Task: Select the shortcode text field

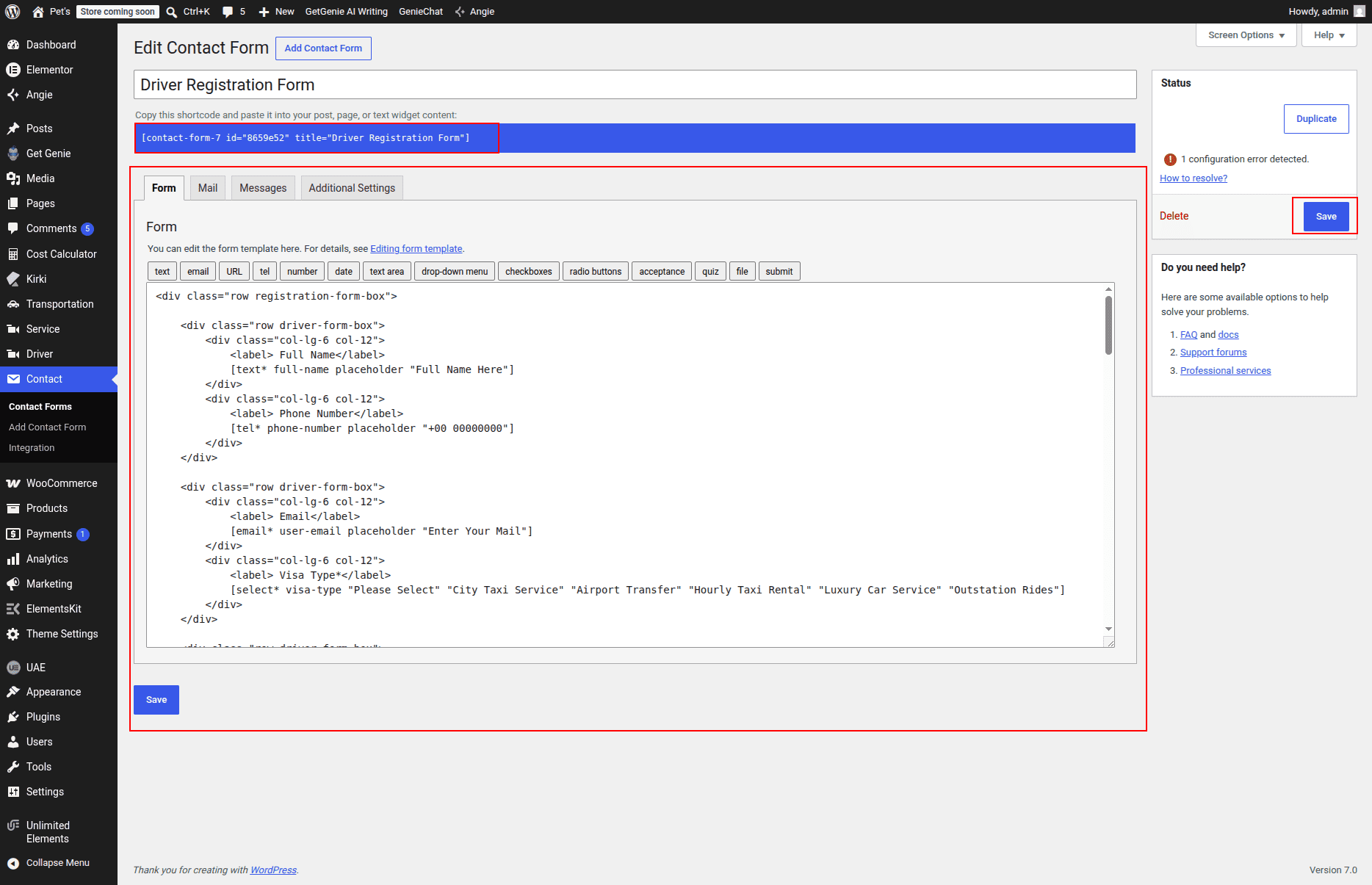Action: (635, 138)
